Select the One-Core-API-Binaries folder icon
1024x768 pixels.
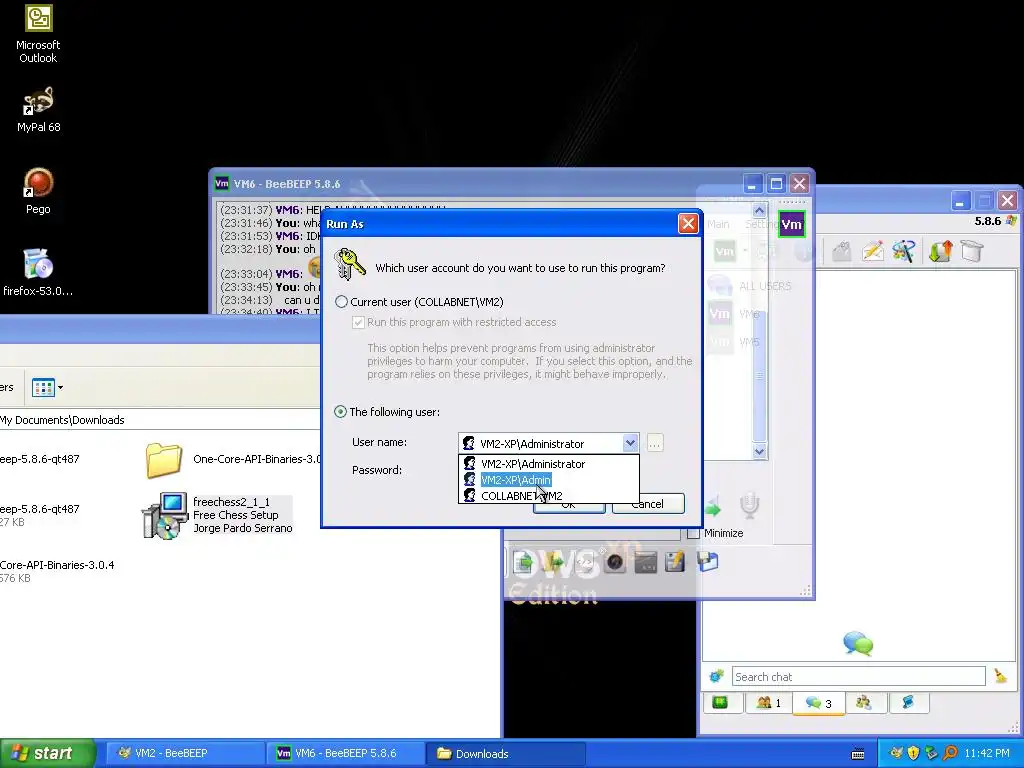click(x=163, y=460)
